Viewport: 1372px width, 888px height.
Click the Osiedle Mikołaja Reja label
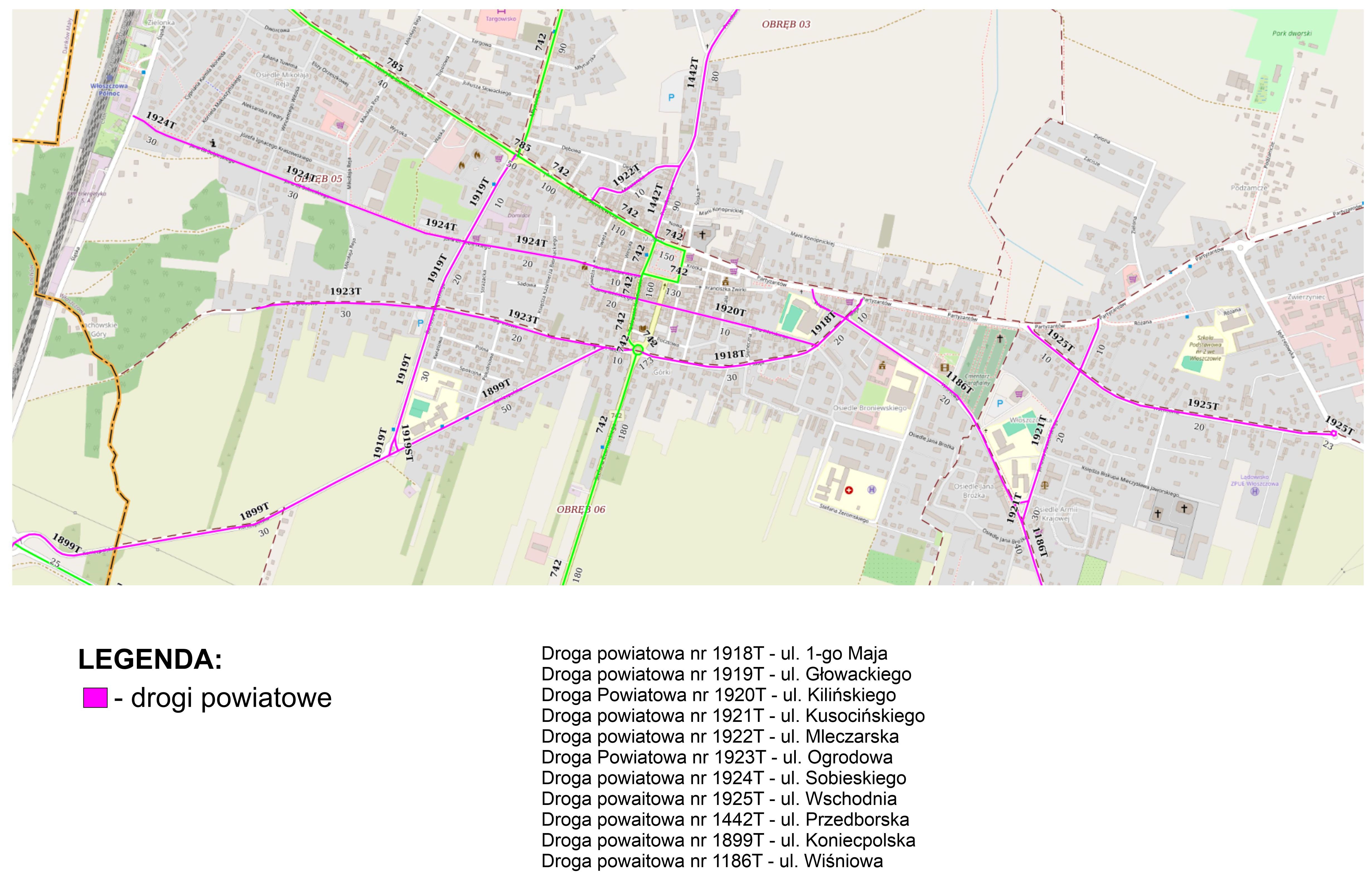point(282,79)
